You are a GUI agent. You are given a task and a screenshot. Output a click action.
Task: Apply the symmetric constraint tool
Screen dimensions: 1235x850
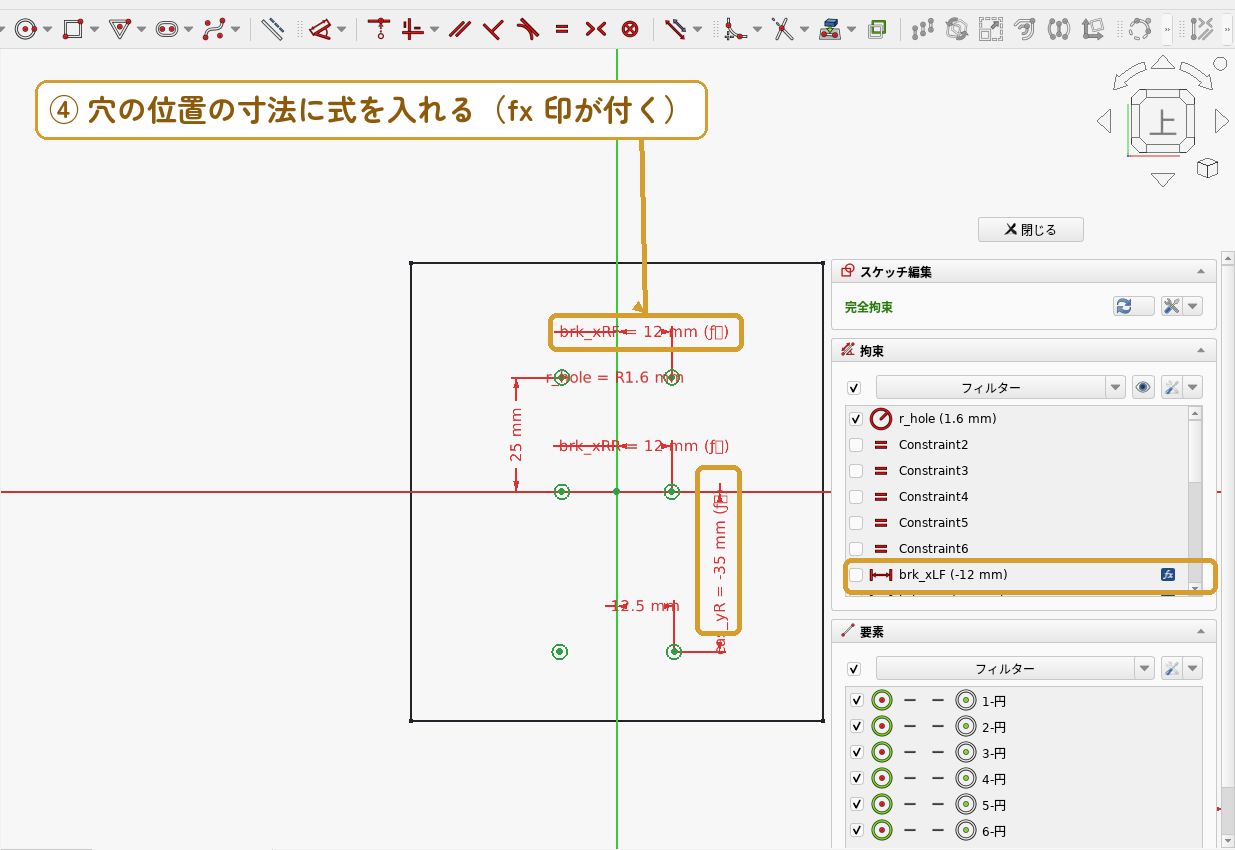[x=595, y=29]
